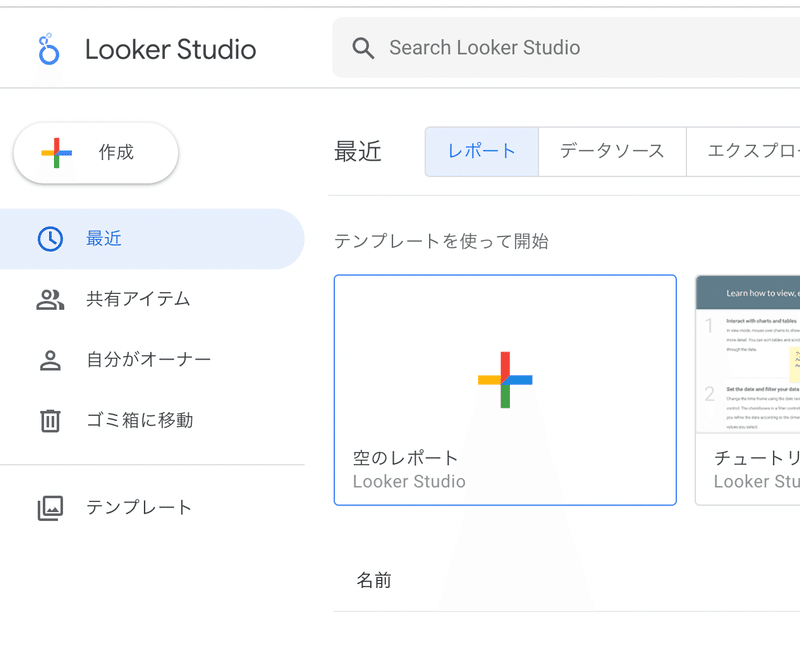Open ゴミ箱に移動 in the sidebar
The width and height of the screenshot is (800, 655).
[152, 420]
